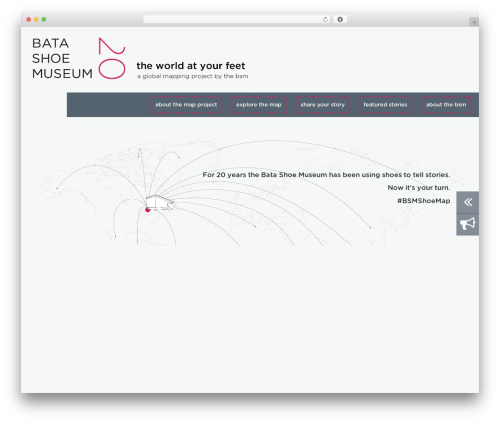
Task: Open 'about the bsm' menu item
Action: pyautogui.click(x=446, y=105)
